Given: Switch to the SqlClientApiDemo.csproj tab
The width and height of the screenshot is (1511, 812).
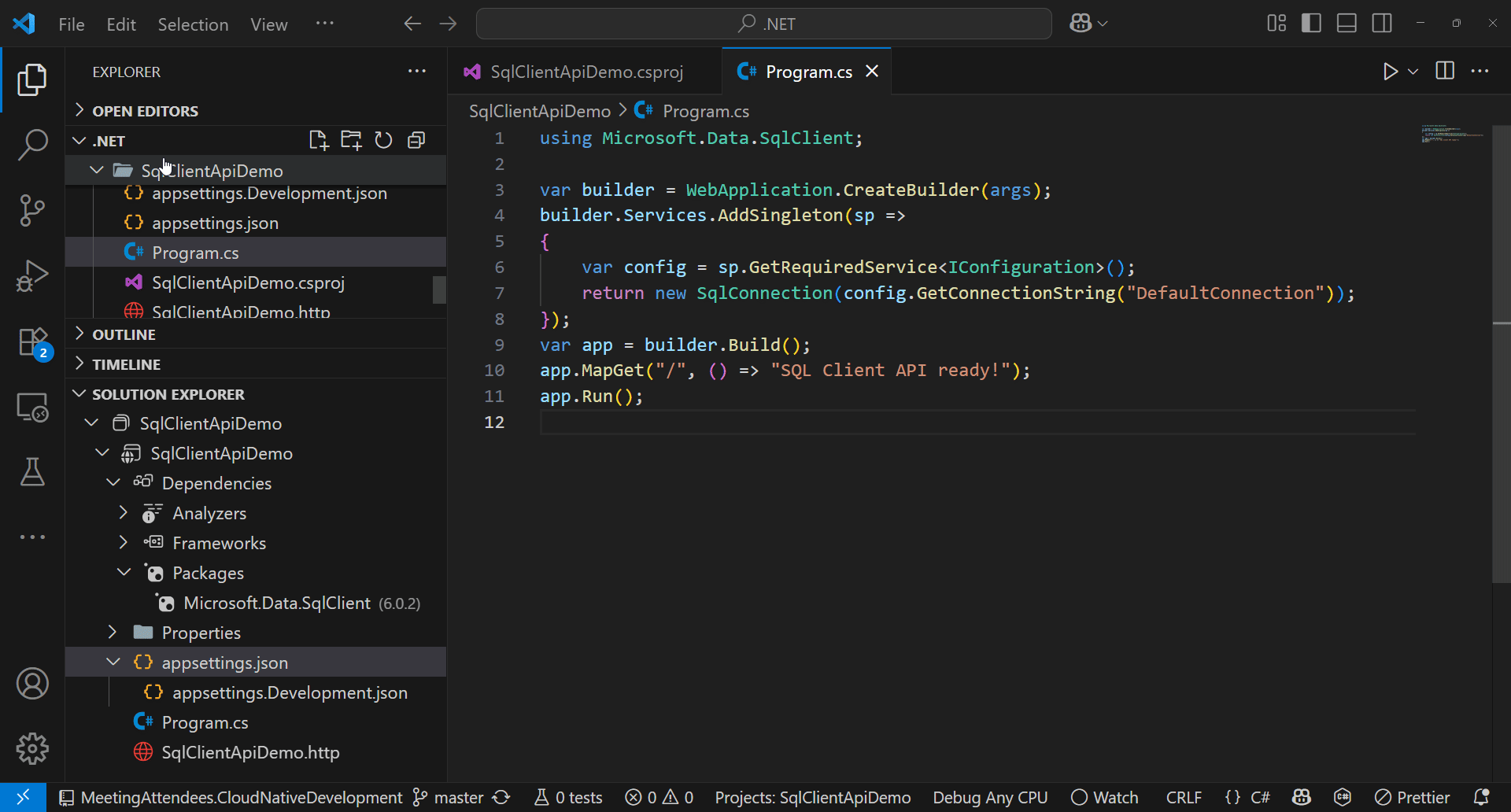Looking at the screenshot, I should (586, 72).
